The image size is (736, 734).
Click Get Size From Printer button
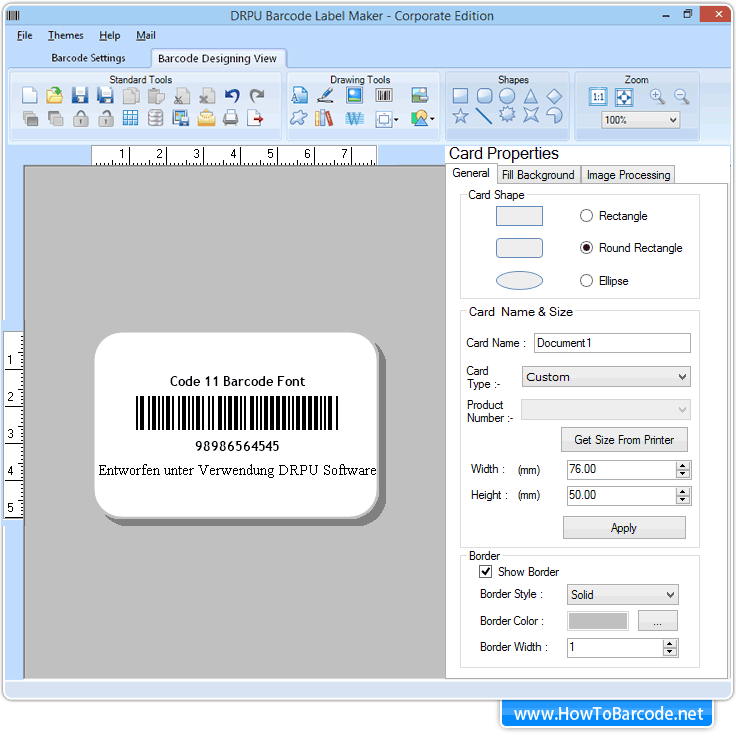click(624, 439)
